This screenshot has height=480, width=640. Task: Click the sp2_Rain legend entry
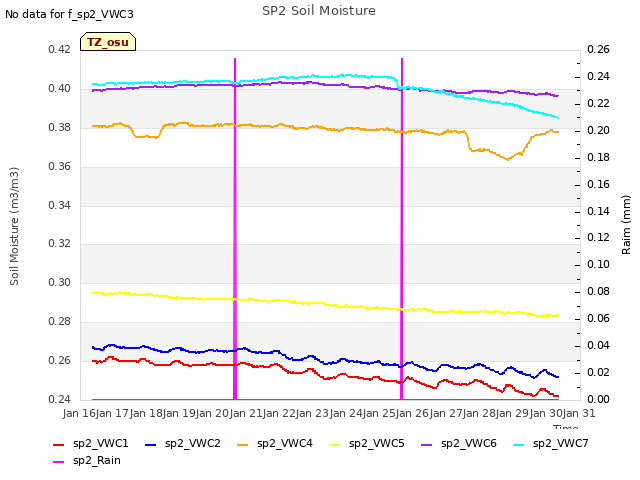87,461
